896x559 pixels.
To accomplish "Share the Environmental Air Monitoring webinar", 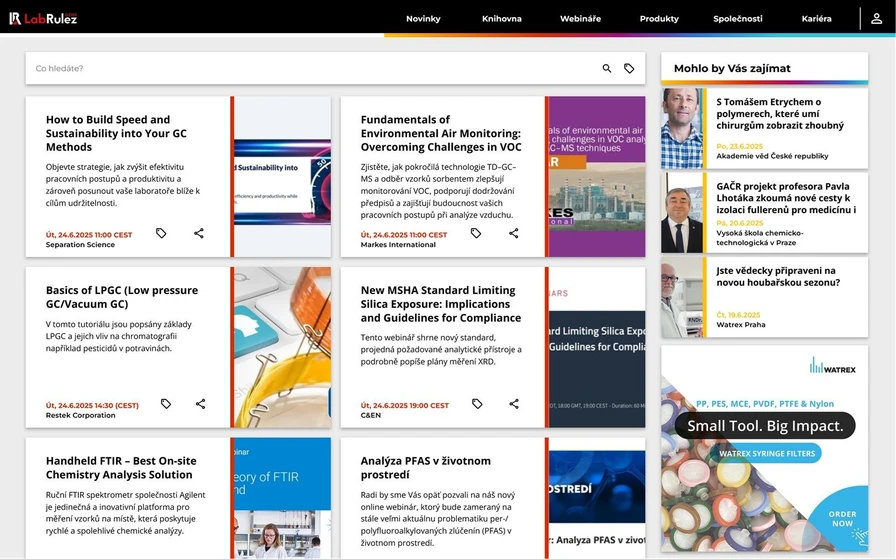I will coord(514,233).
